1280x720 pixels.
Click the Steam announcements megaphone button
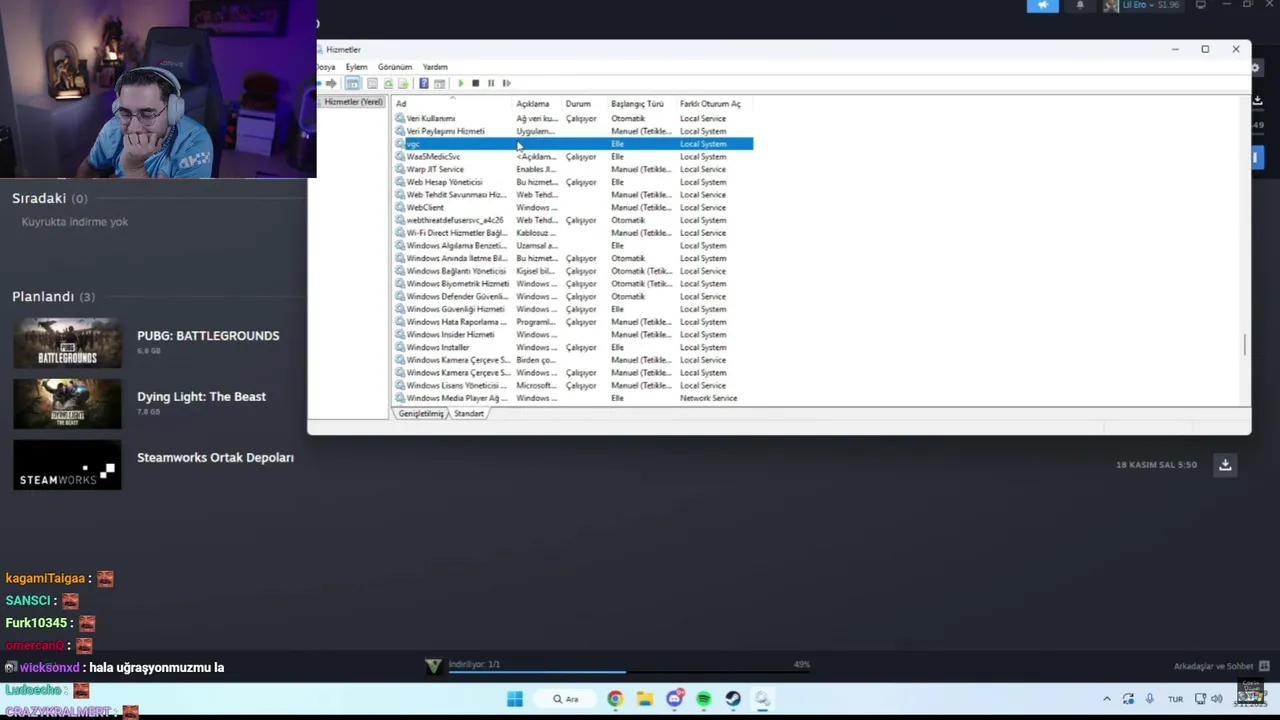(x=1042, y=5)
